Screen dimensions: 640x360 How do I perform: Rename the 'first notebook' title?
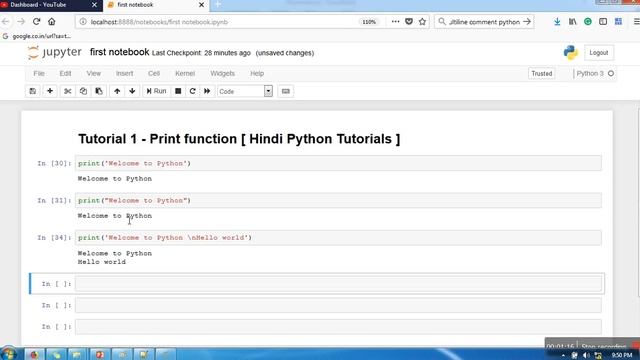pos(120,52)
